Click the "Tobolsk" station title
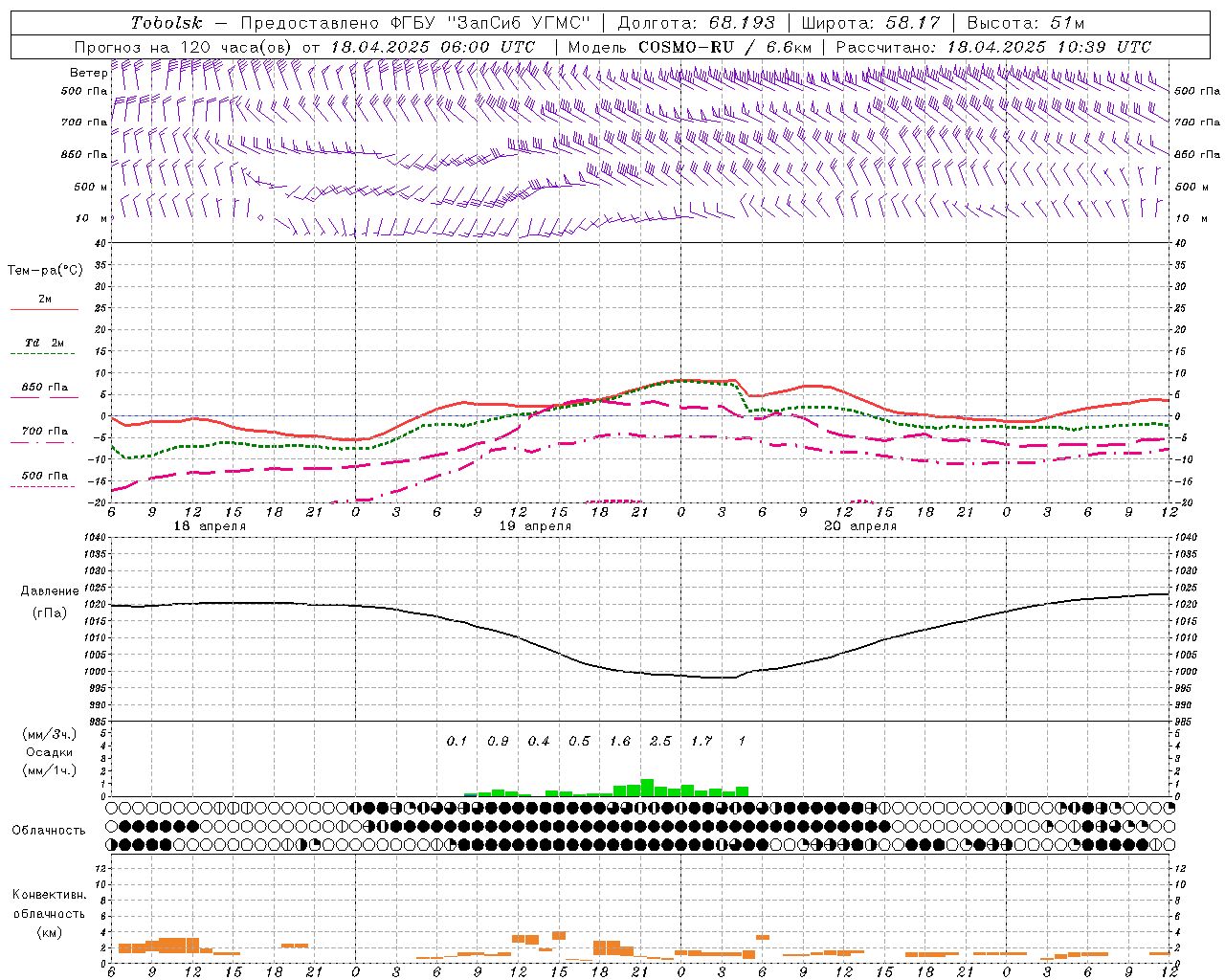The height and width of the screenshot is (980, 1225). point(167,23)
